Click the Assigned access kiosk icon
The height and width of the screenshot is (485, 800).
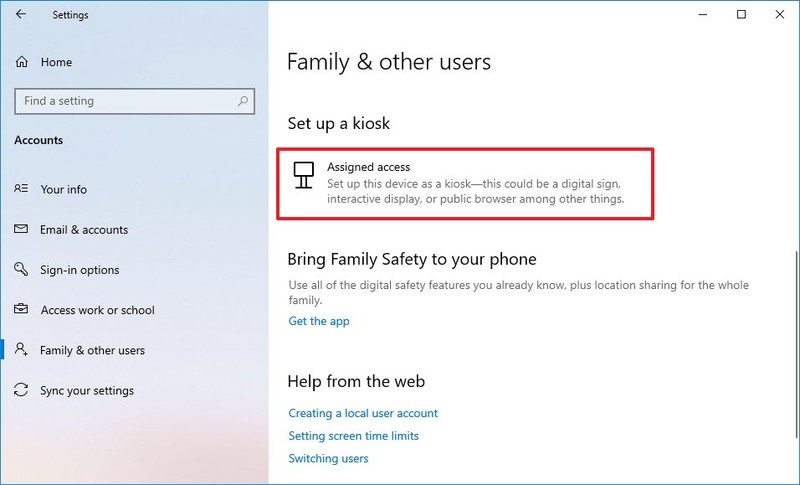(x=304, y=175)
